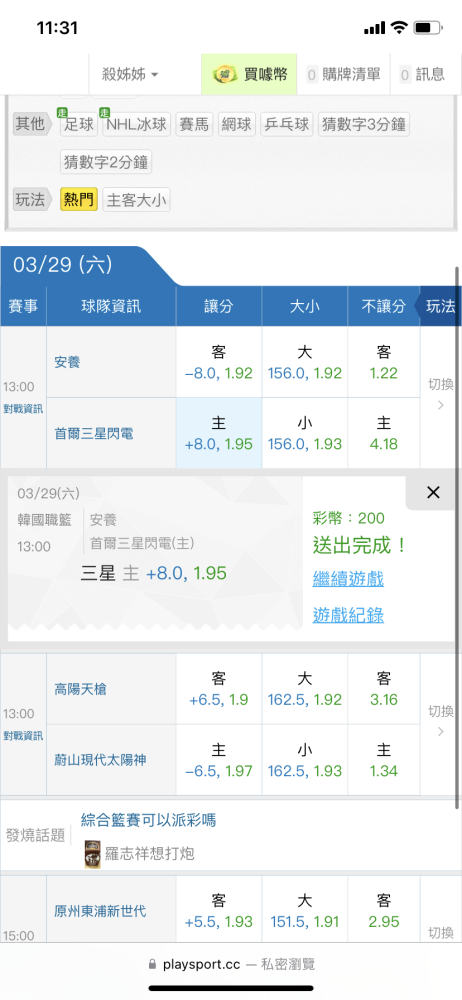Viewport: 462px width, 1000px height.
Task: Open the 殺姊姊 account dropdown
Action: [130, 75]
